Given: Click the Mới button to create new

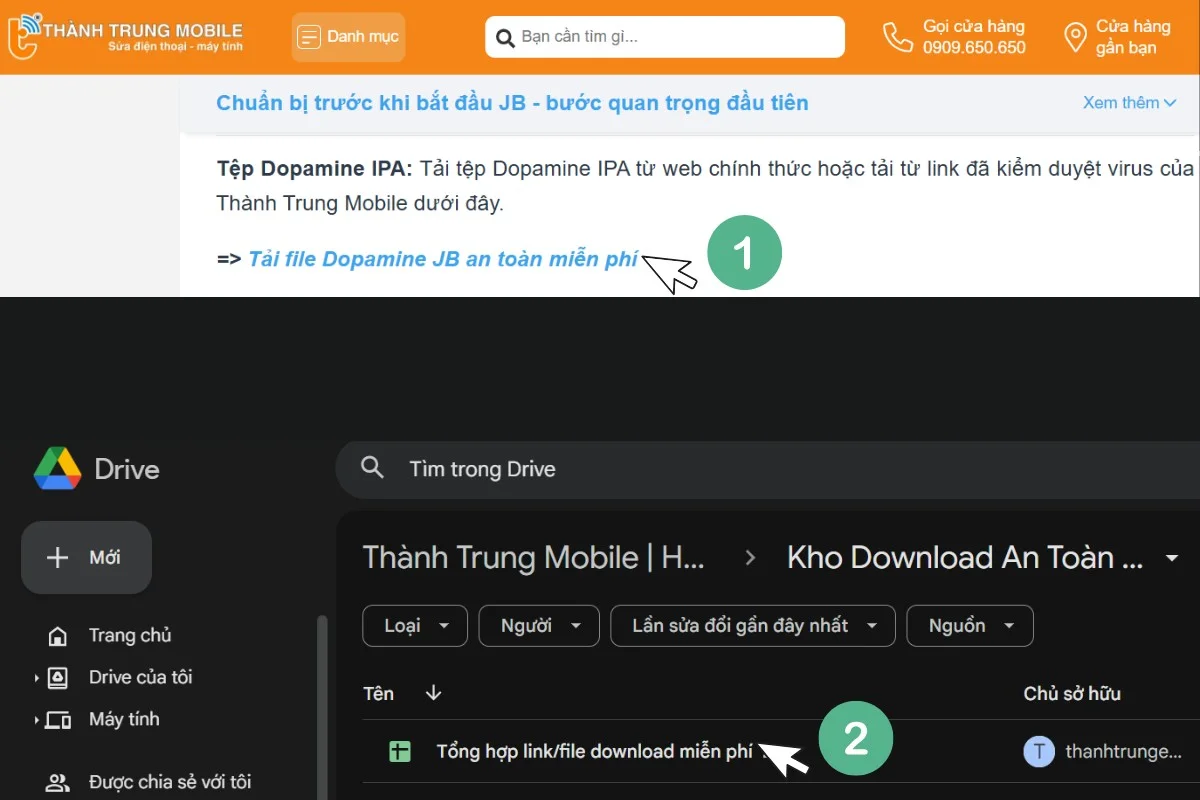Looking at the screenshot, I should point(86,557).
